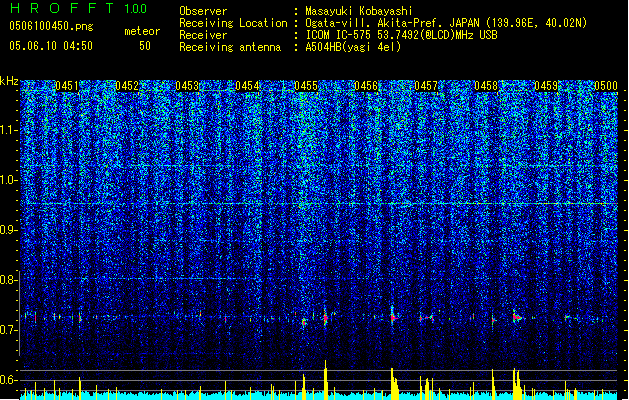Click the meteor count value 50
Viewport: 629px width, 400px height.
coord(145,46)
